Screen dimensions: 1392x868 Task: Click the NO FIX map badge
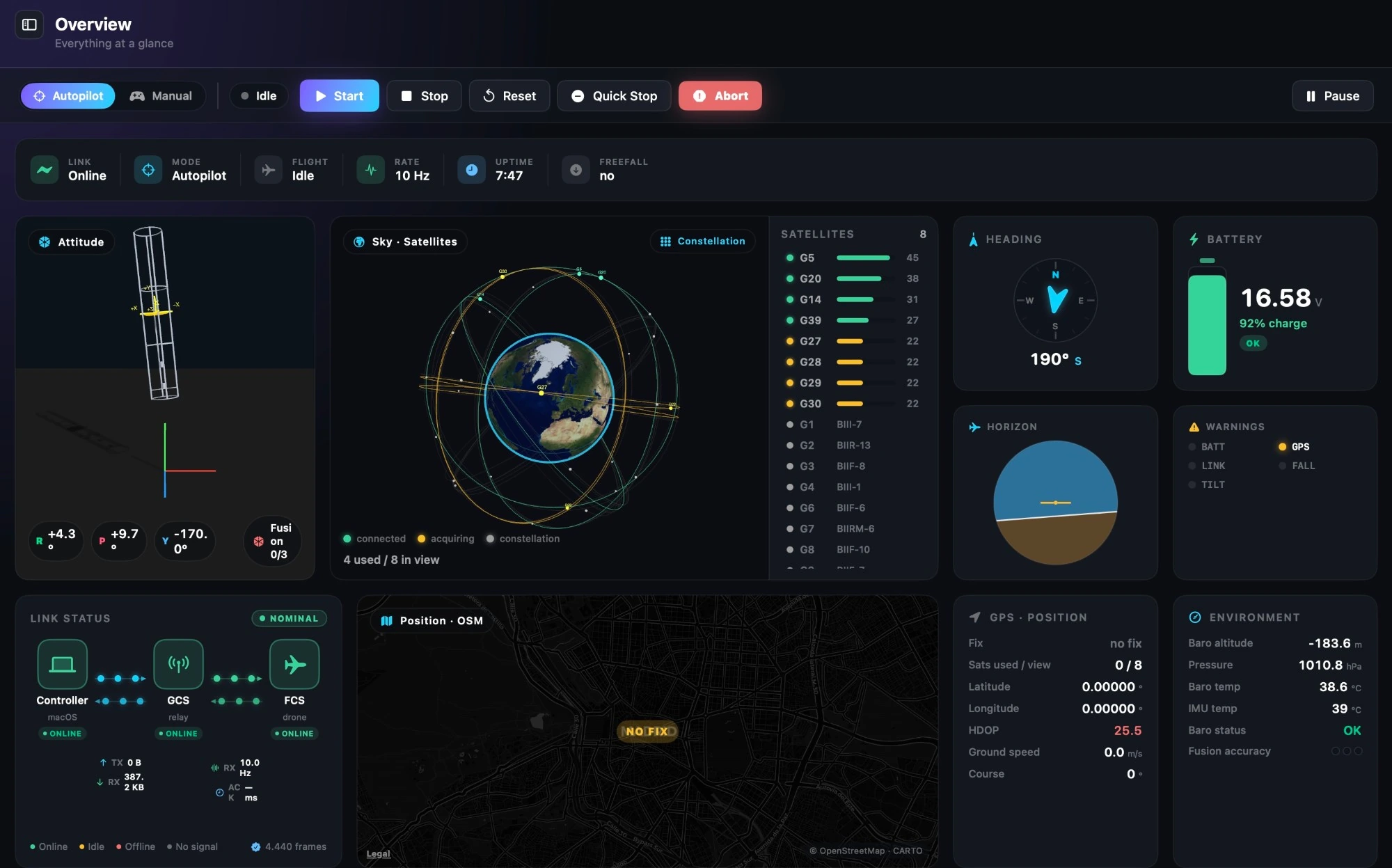pos(647,732)
